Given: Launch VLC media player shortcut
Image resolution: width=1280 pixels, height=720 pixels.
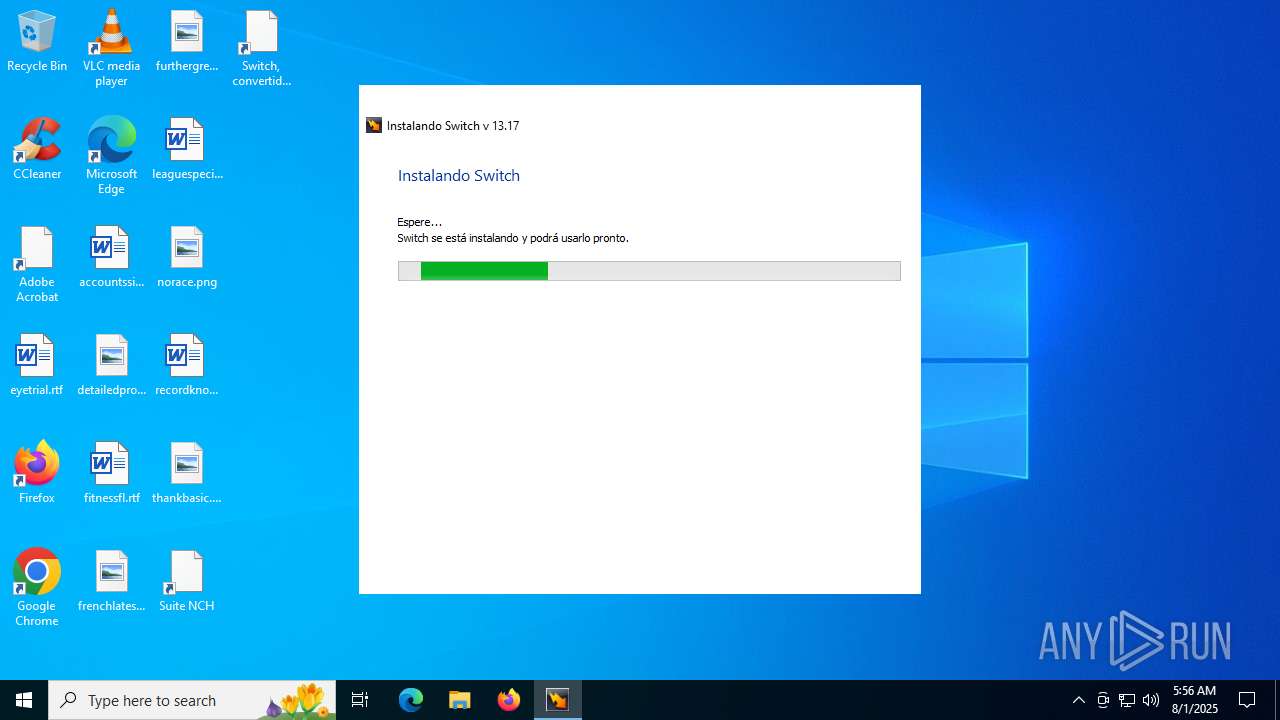Looking at the screenshot, I should pos(111,48).
